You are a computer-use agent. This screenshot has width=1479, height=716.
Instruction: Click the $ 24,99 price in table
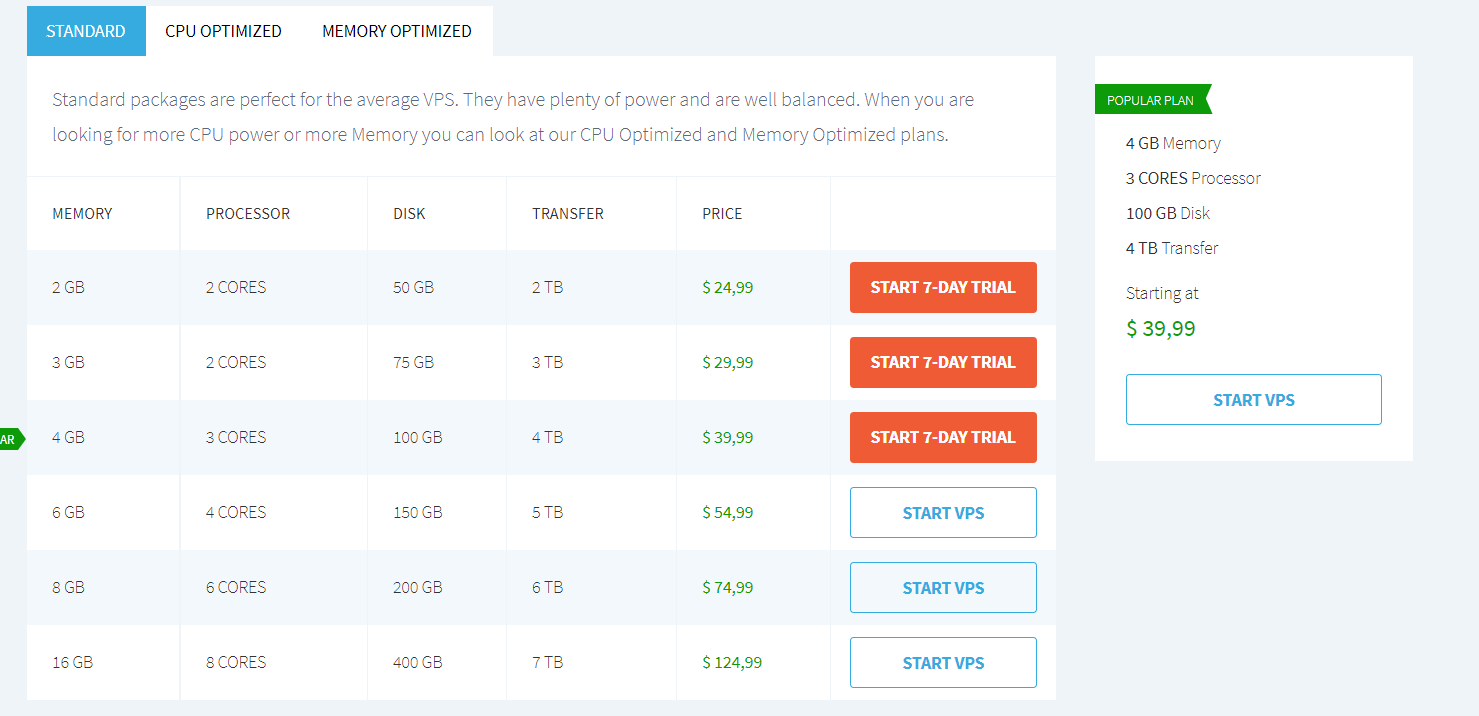[x=728, y=288]
